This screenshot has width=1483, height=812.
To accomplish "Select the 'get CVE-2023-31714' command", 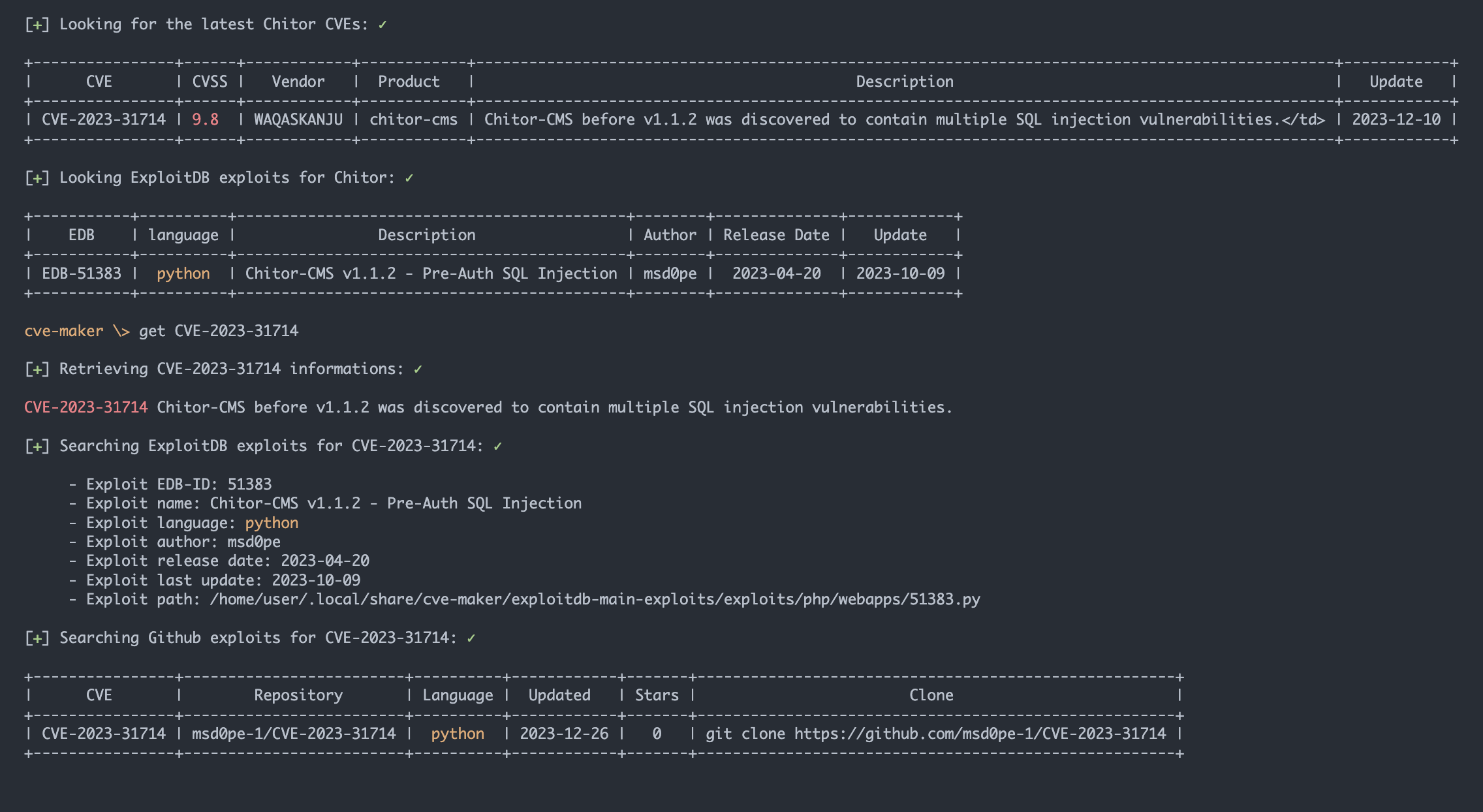I will [x=219, y=331].
